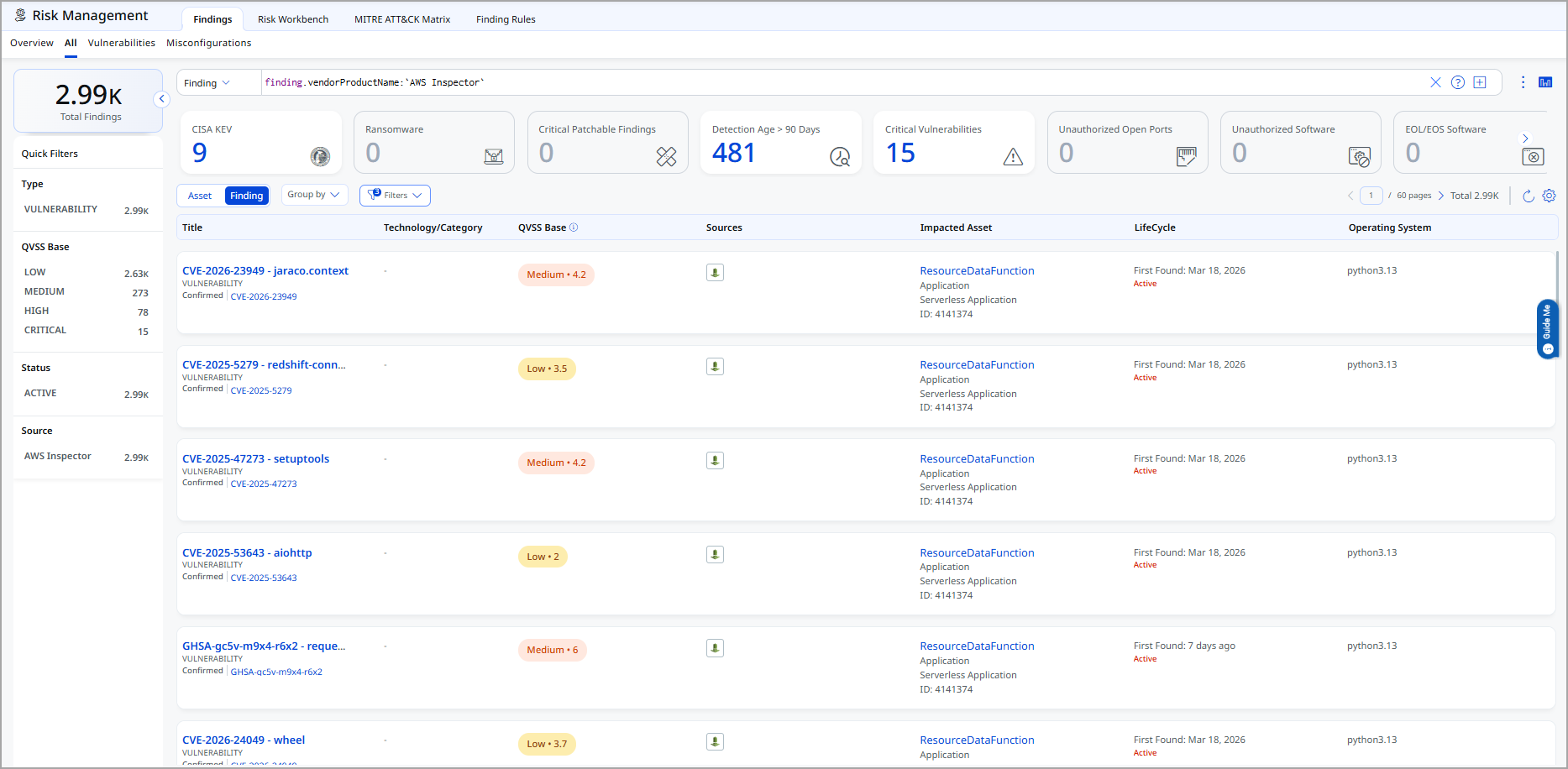Click the Ransomware card icon

coord(494,156)
